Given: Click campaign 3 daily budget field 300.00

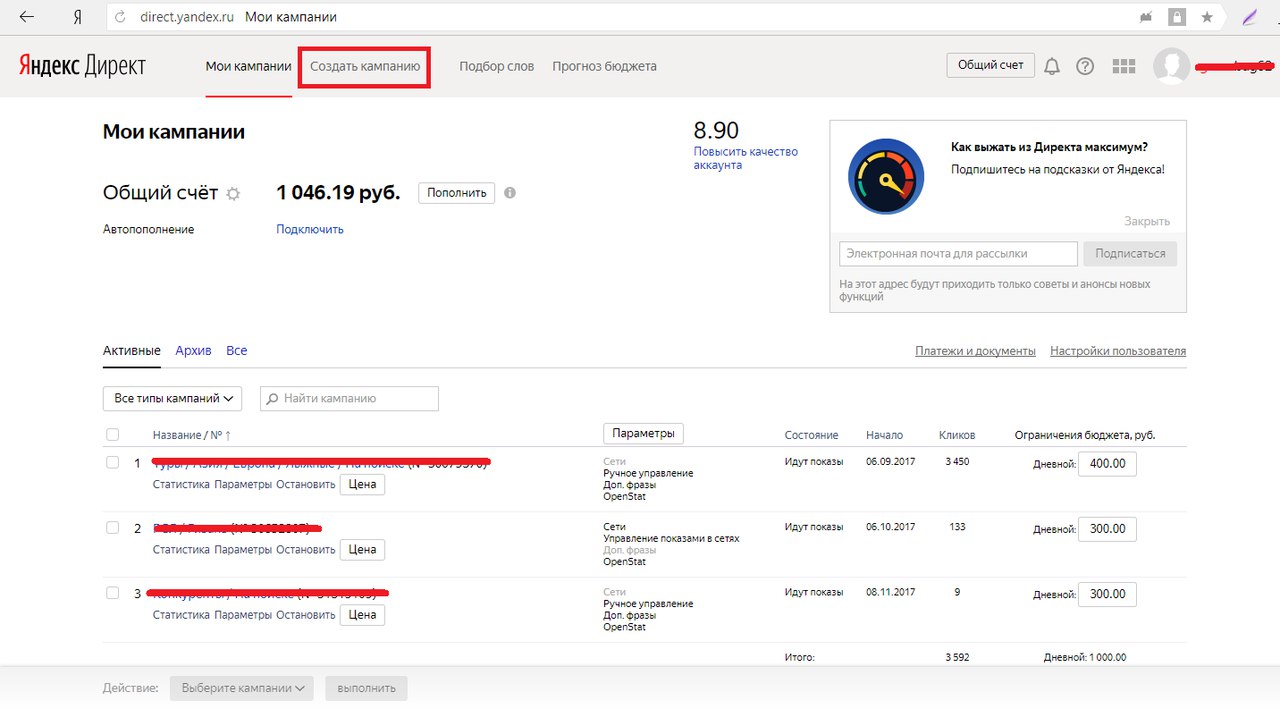Looking at the screenshot, I should click(x=1107, y=594).
